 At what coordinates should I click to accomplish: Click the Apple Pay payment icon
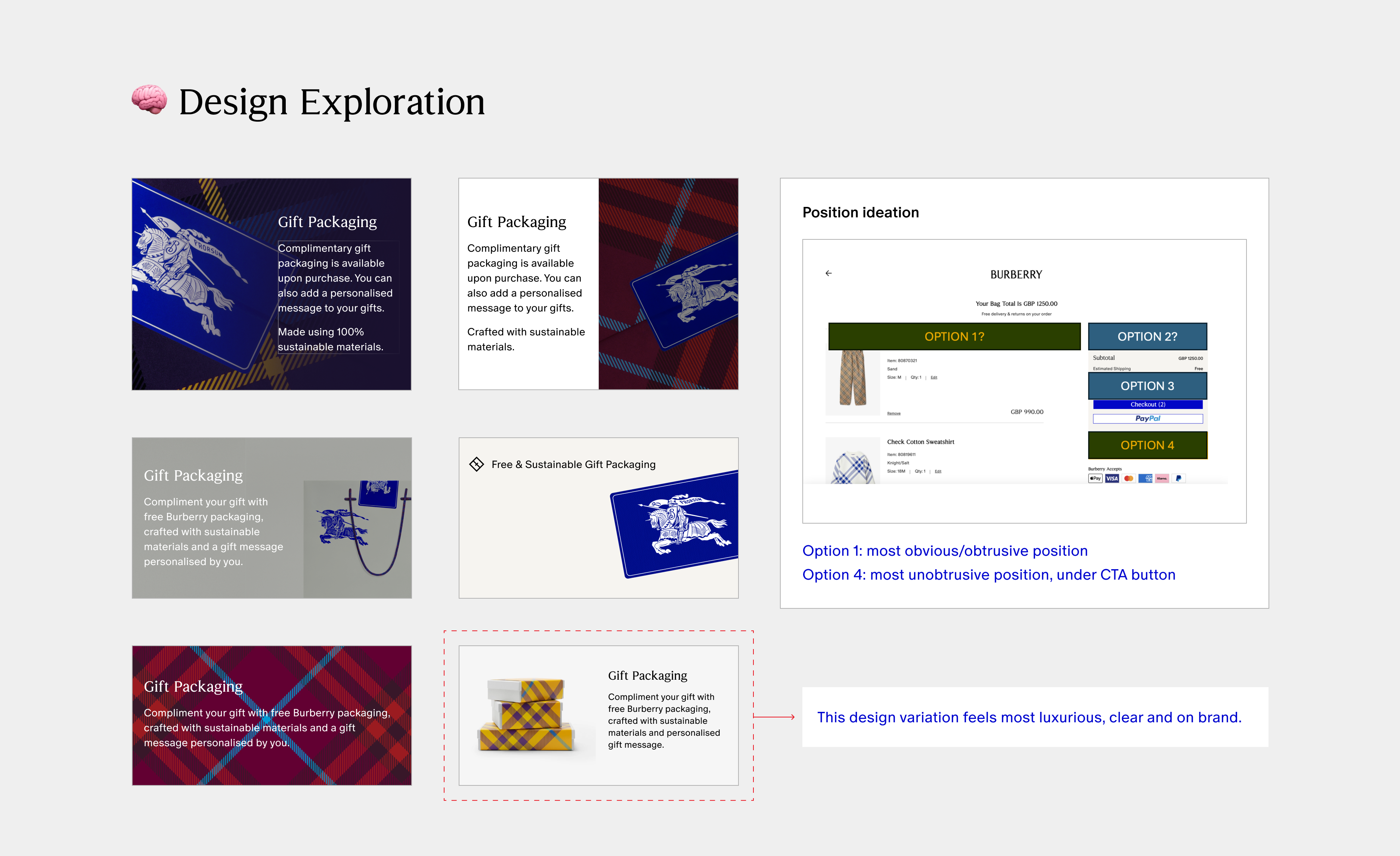1095,478
